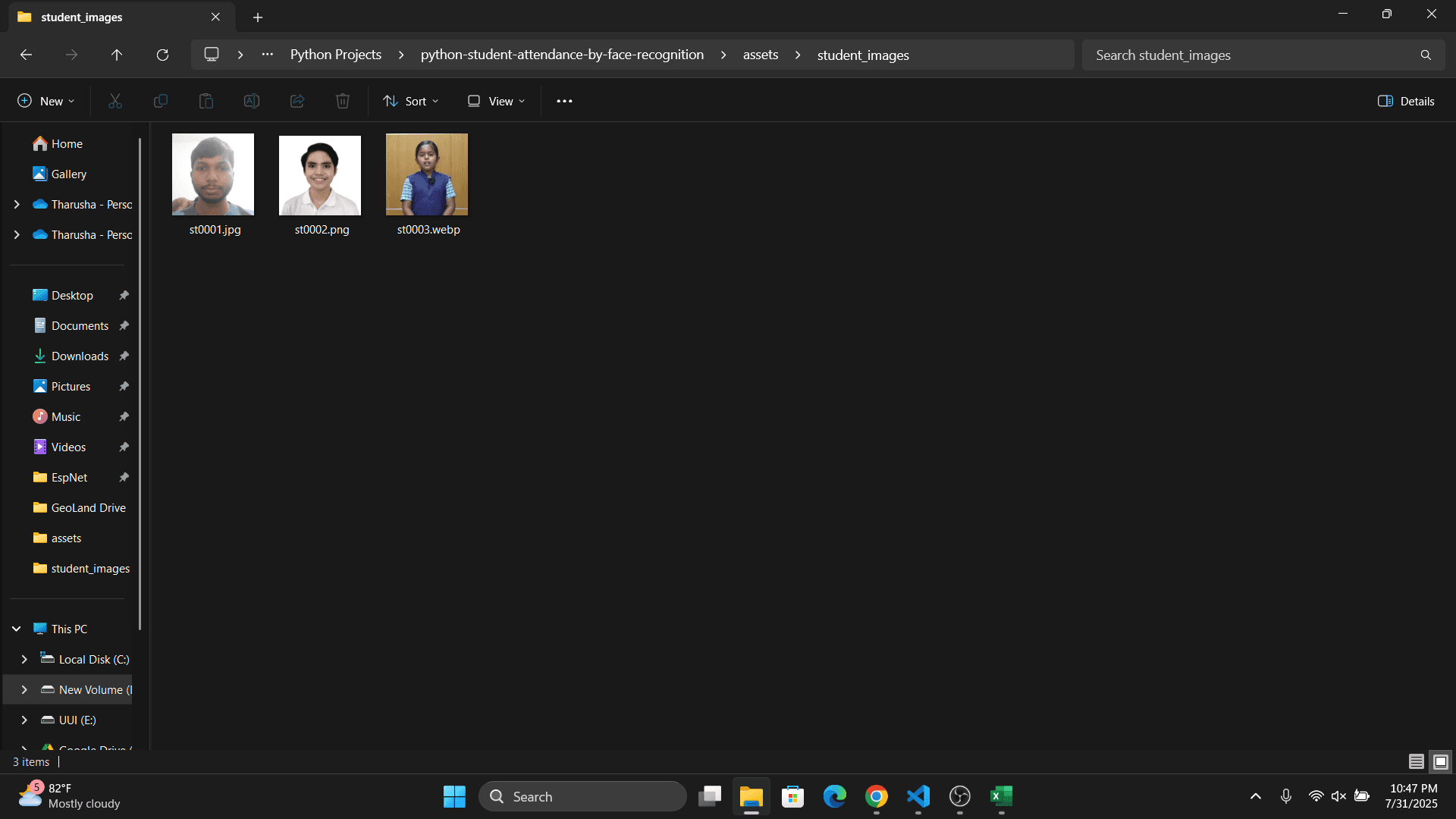The width and height of the screenshot is (1456, 819).
Task: Click the Rename icon in toolbar
Action: pos(252,101)
